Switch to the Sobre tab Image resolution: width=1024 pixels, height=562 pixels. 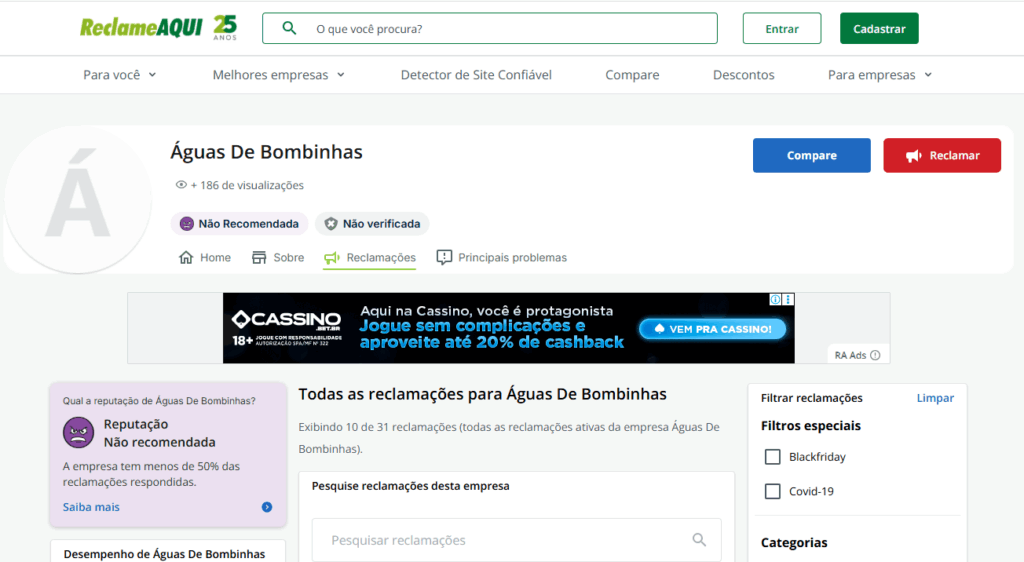(278, 257)
